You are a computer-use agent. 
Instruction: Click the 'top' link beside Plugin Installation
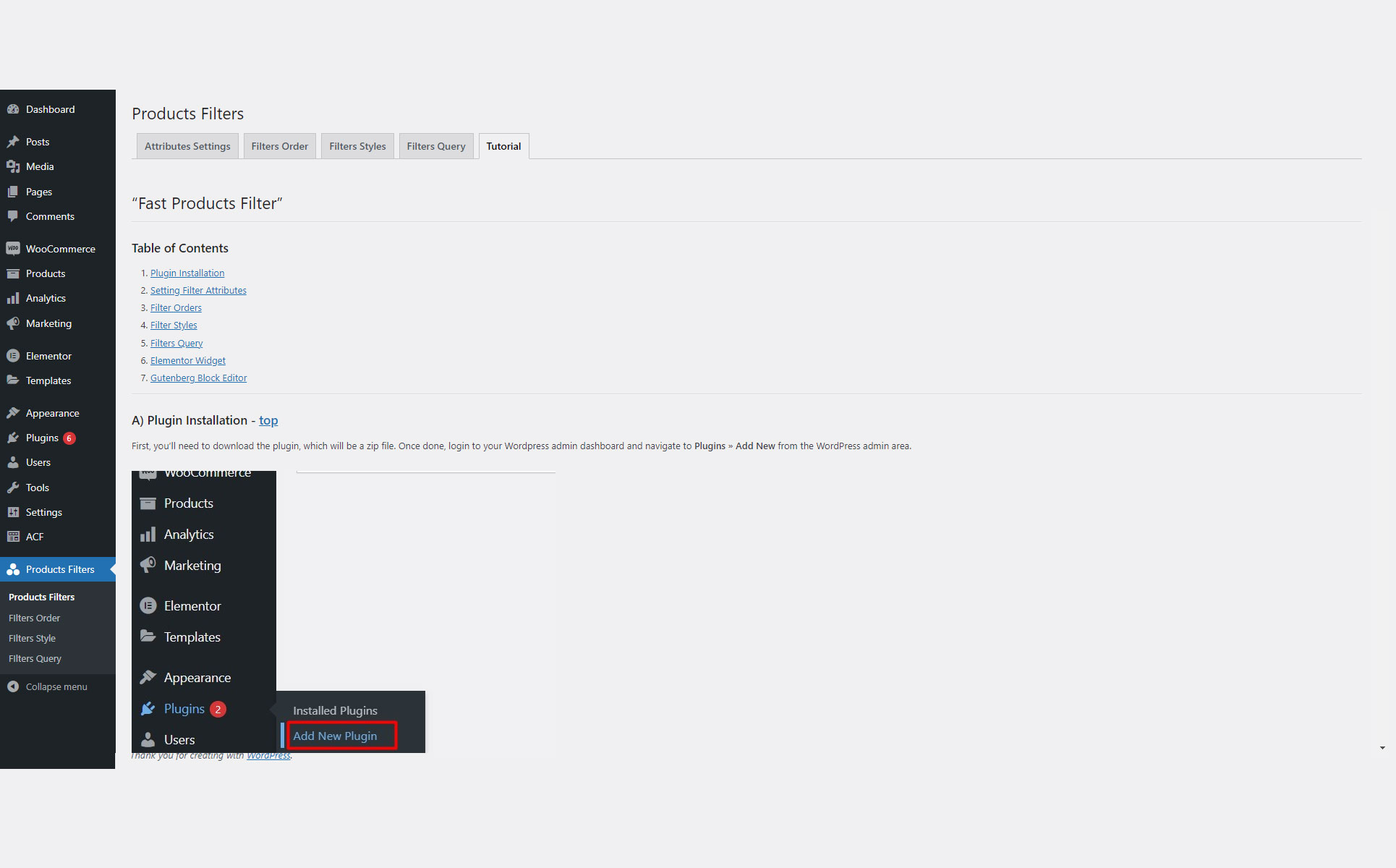click(268, 420)
